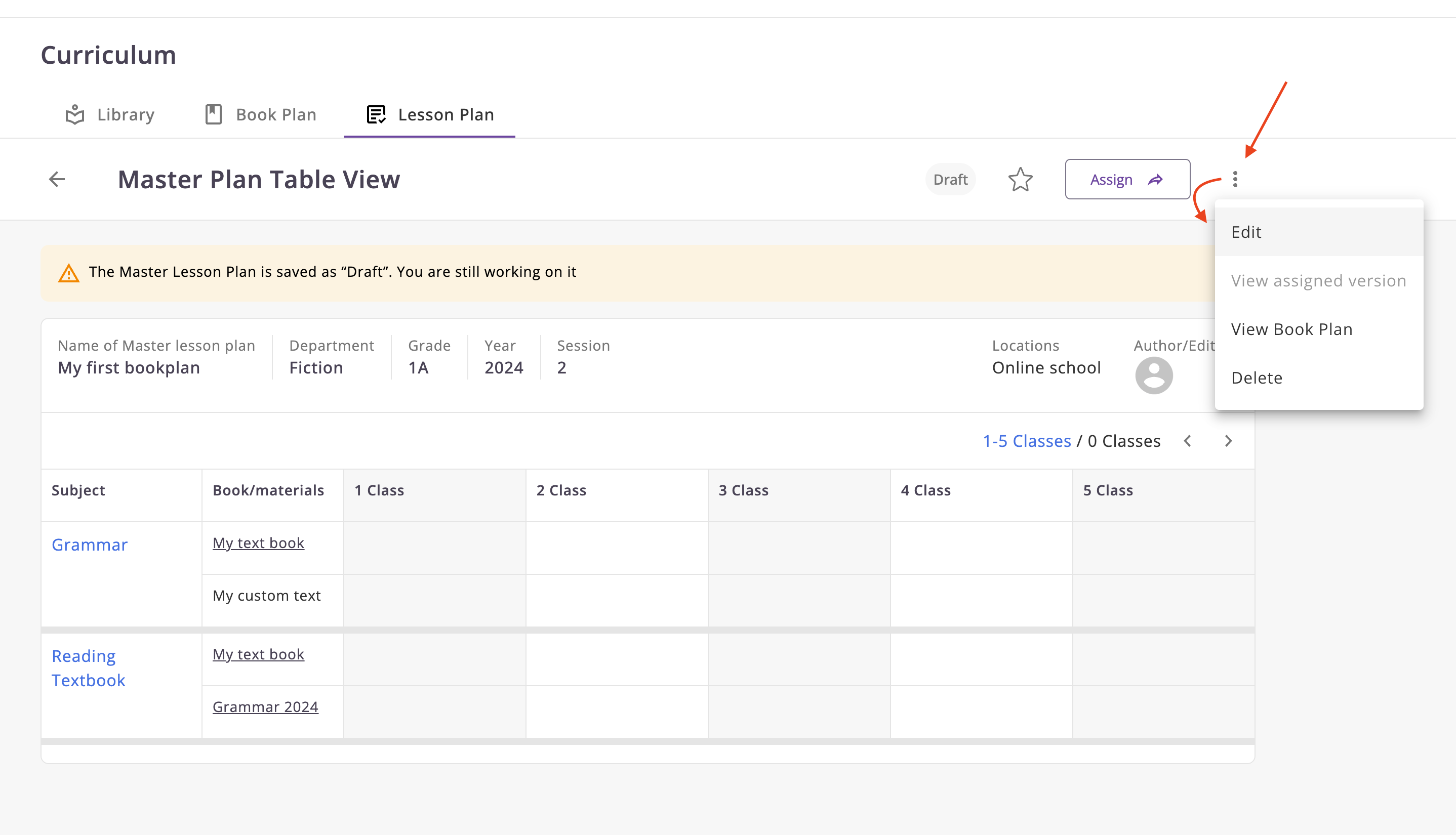Click the author avatar icon
The image size is (1456, 835).
[1153, 375]
